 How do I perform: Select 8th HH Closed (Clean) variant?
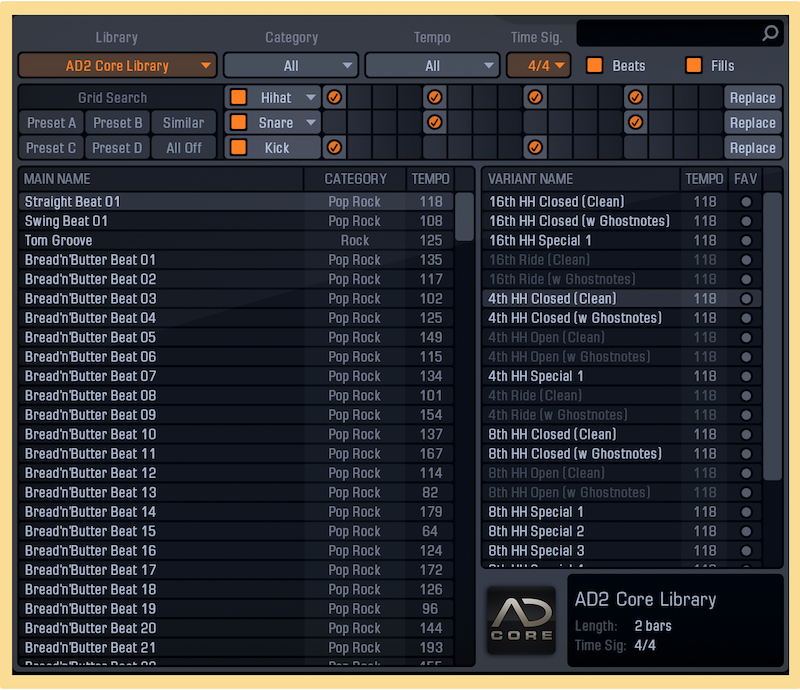(x=622, y=434)
